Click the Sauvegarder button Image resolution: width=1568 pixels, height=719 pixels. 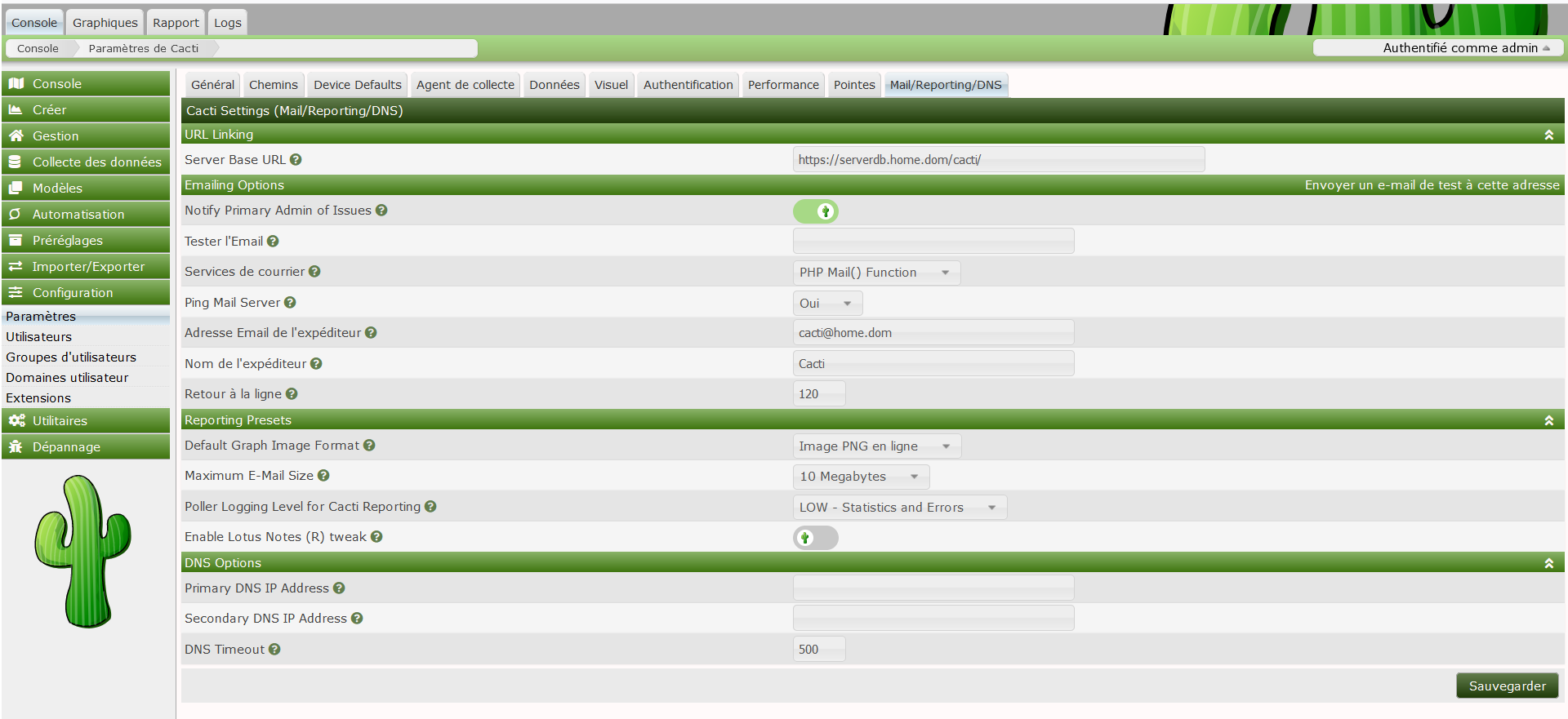[x=1507, y=686]
